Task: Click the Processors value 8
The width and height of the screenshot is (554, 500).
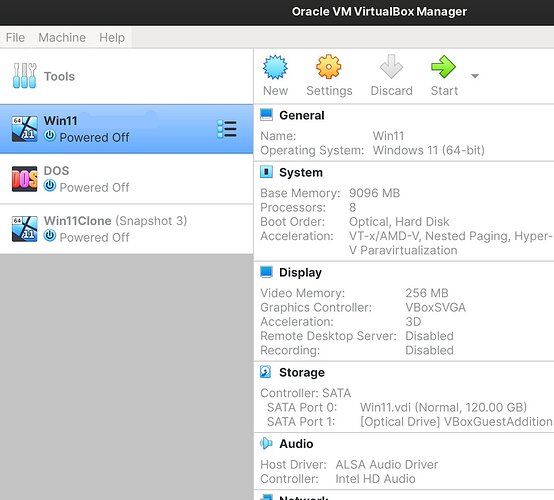Action: pyautogui.click(x=352, y=207)
